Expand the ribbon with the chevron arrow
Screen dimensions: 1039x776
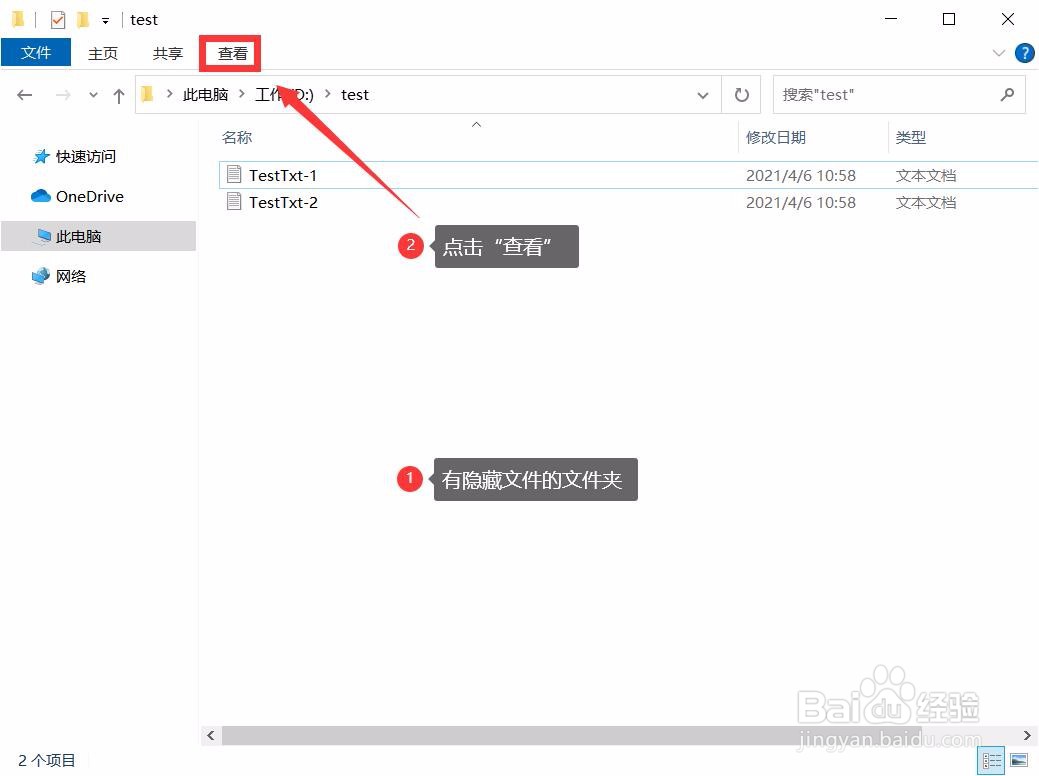point(998,53)
